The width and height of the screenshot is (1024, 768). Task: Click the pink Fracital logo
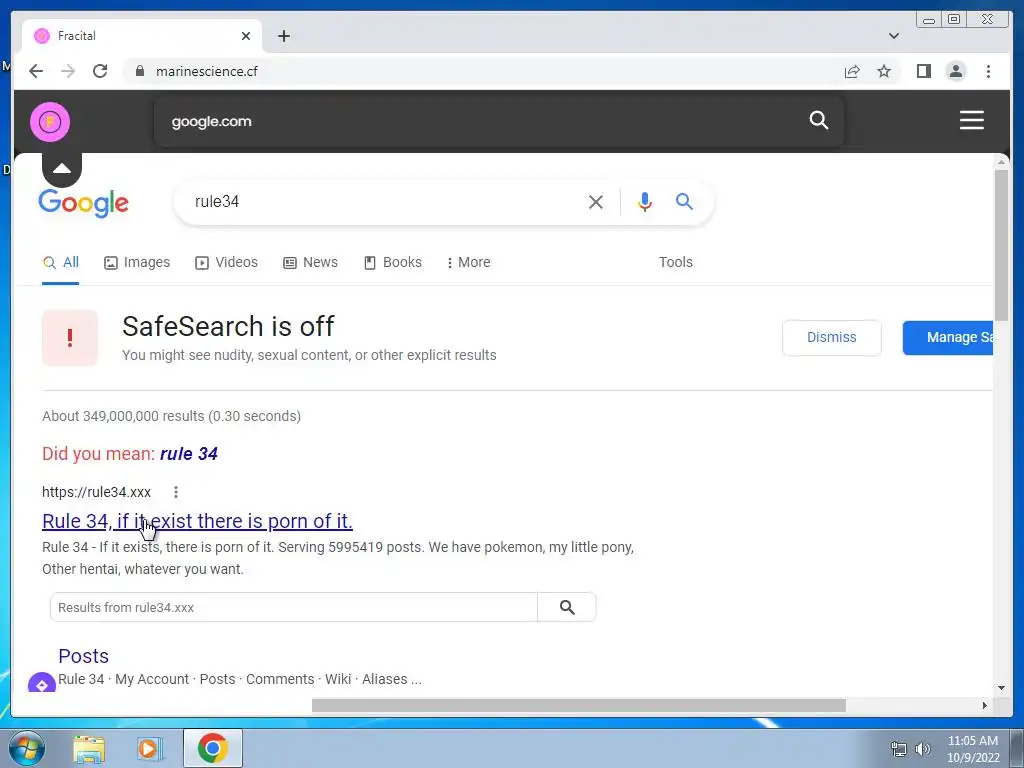(50, 121)
